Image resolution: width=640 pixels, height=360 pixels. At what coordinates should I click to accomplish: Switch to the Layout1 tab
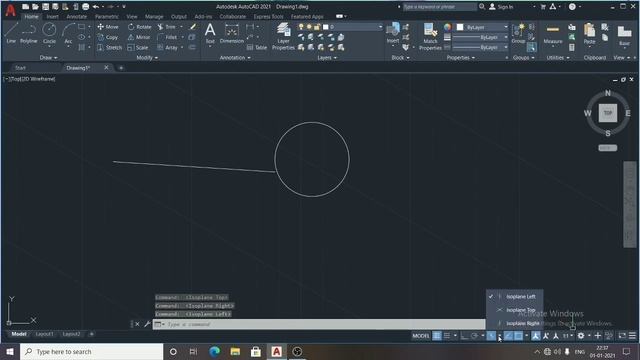44,334
